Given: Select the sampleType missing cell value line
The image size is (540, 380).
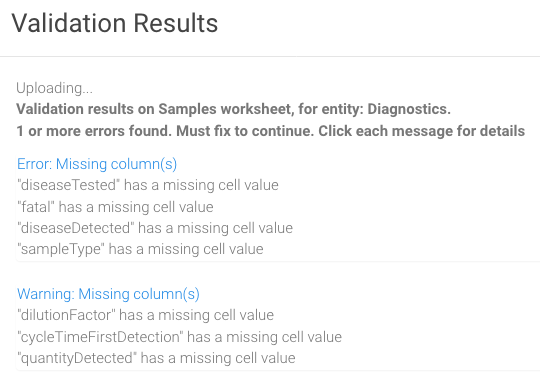Looking at the screenshot, I should click(140, 249).
